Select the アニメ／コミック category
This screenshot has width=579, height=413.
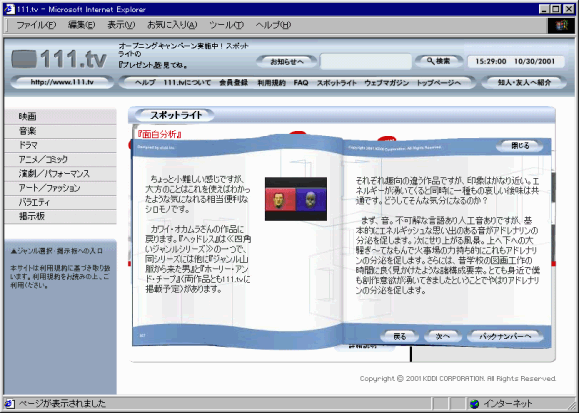(x=61, y=160)
